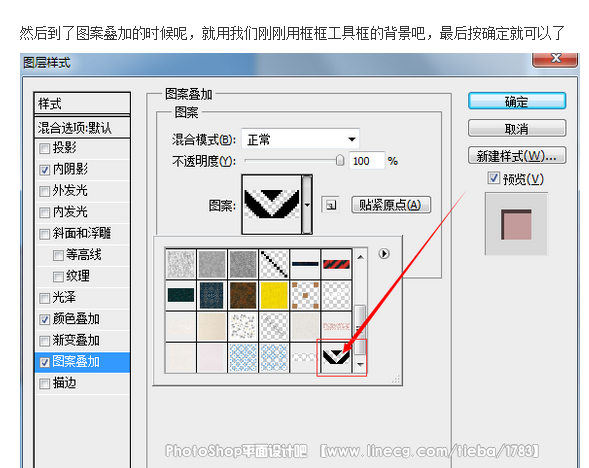The width and height of the screenshot is (589, 468).
Task: Click the 取消 cancel button
Action: tap(517, 129)
